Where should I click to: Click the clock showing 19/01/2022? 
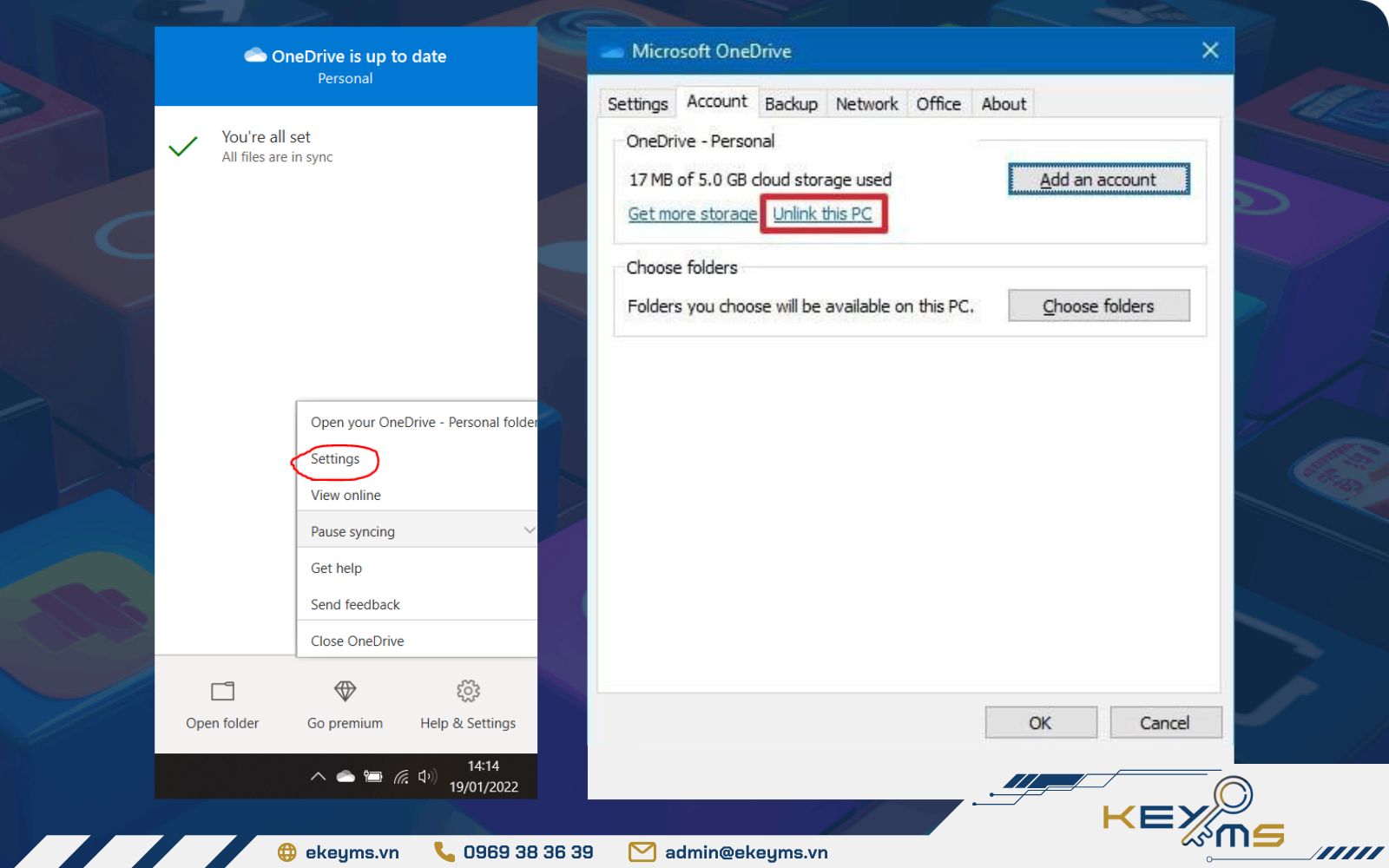pyautogui.click(x=484, y=775)
